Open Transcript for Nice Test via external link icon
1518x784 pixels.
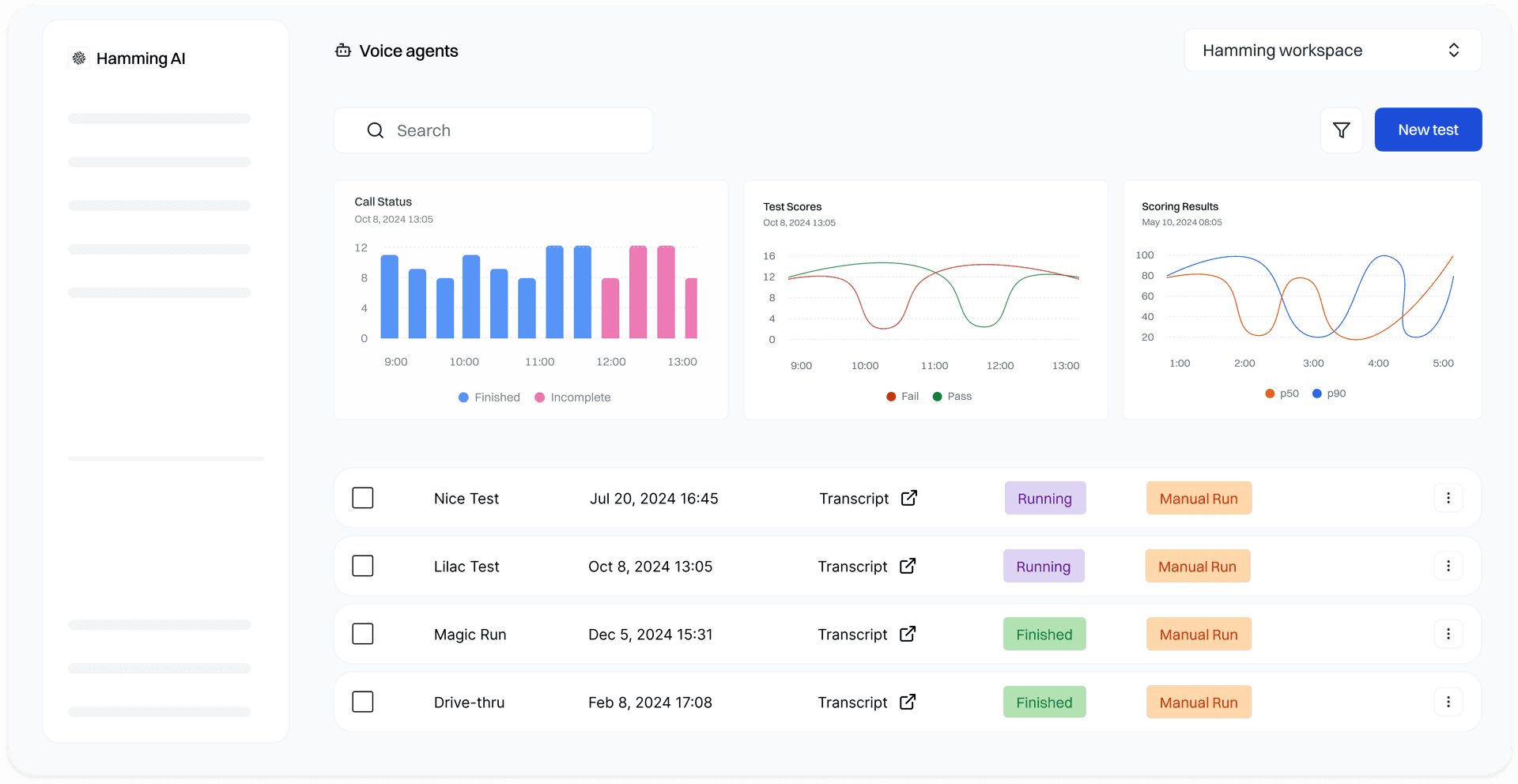pyautogui.click(x=908, y=498)
